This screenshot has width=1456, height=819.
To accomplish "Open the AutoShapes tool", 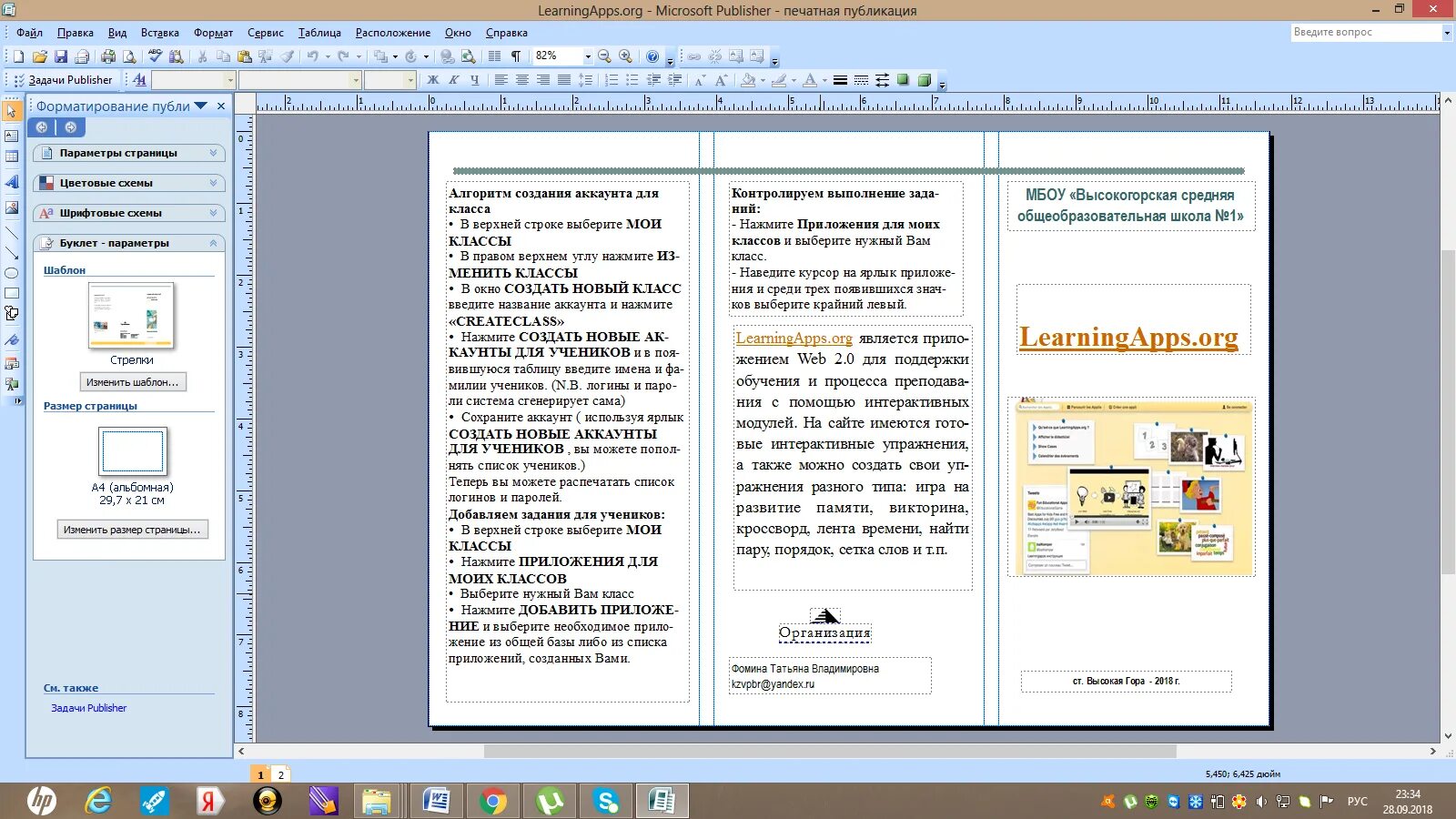I will point(12,314).
